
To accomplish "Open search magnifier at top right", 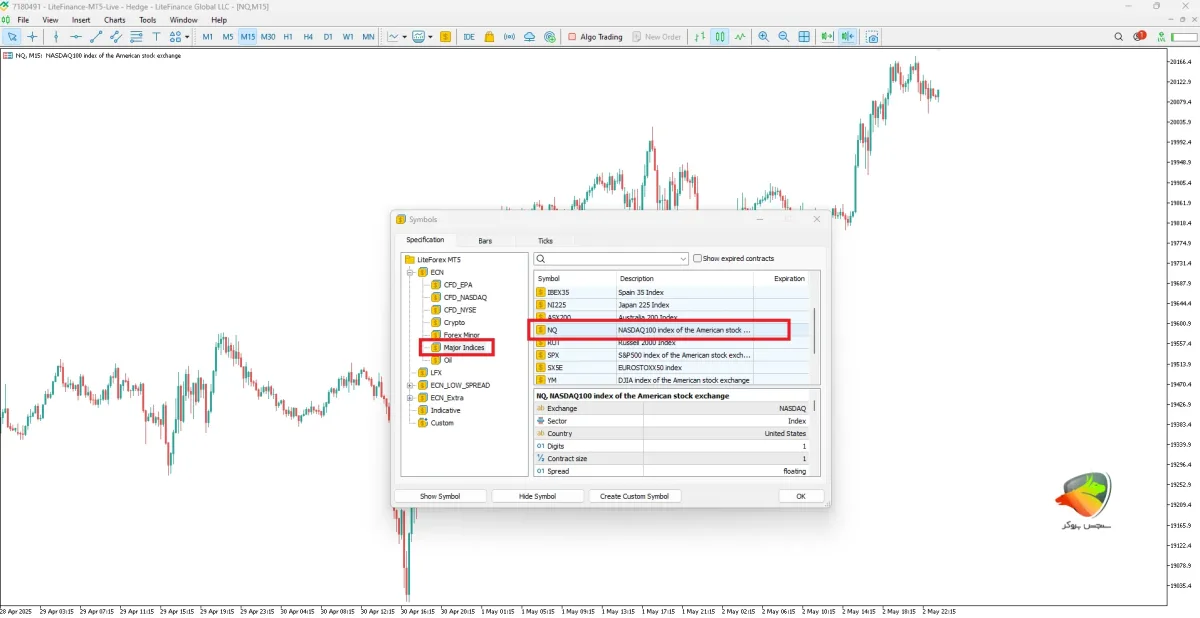I will pos(1118,37).
